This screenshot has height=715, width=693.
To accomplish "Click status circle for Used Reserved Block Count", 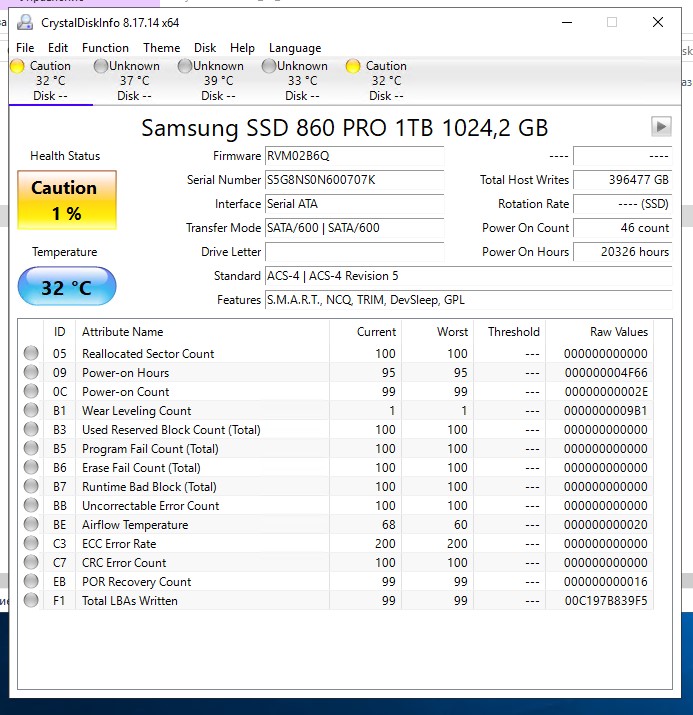I will coord(31,429).
